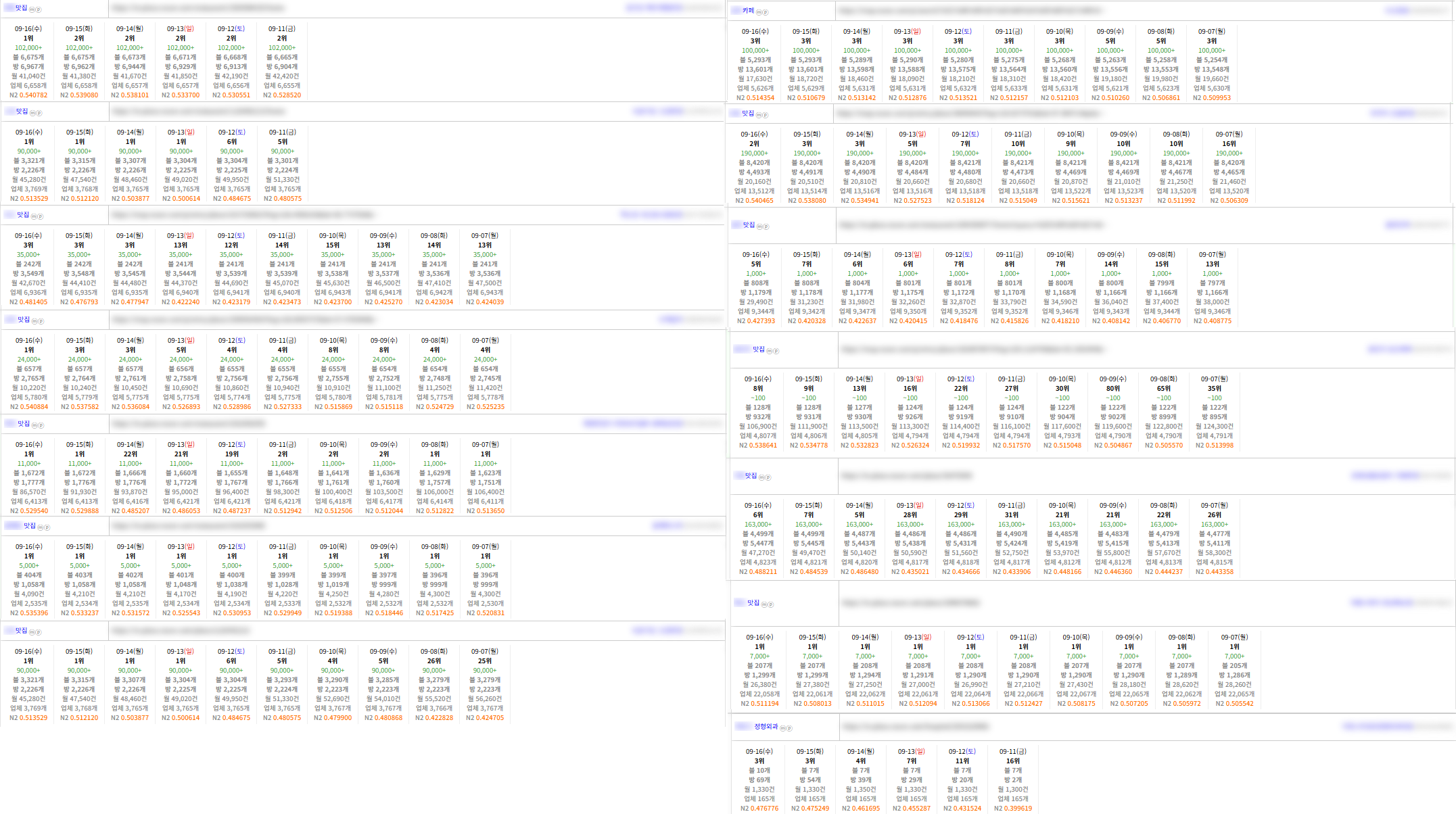Click the 'p' icon beside 카페 keyword

766,12
